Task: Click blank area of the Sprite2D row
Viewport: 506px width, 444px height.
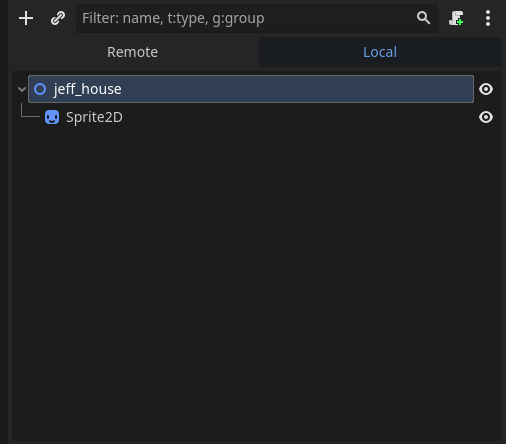Action: [x=297, y=117]
